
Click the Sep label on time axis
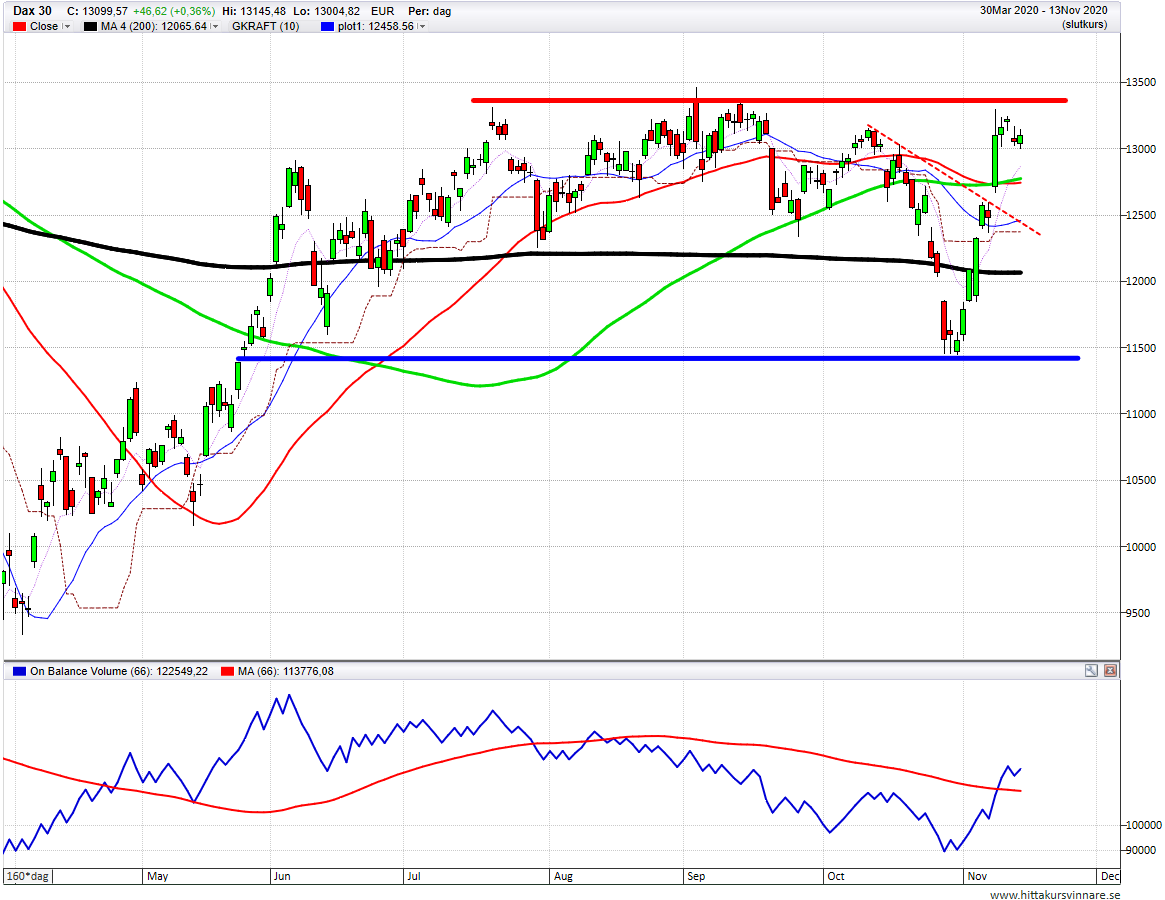696,876
